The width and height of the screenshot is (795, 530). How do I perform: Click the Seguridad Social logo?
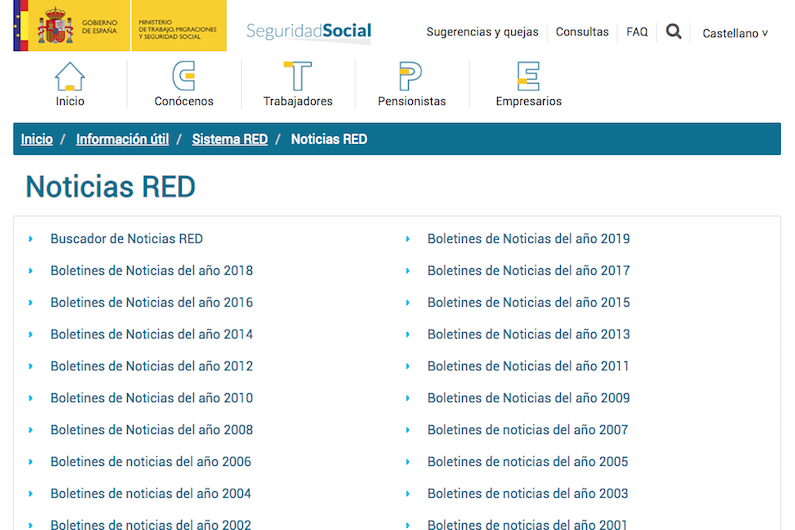308,31
